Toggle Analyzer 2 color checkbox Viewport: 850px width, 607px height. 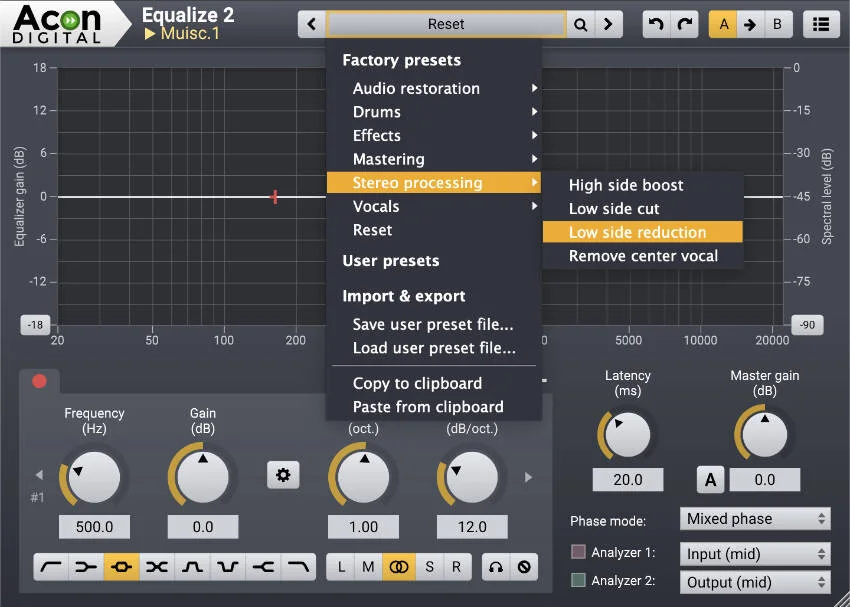point(578,580)
